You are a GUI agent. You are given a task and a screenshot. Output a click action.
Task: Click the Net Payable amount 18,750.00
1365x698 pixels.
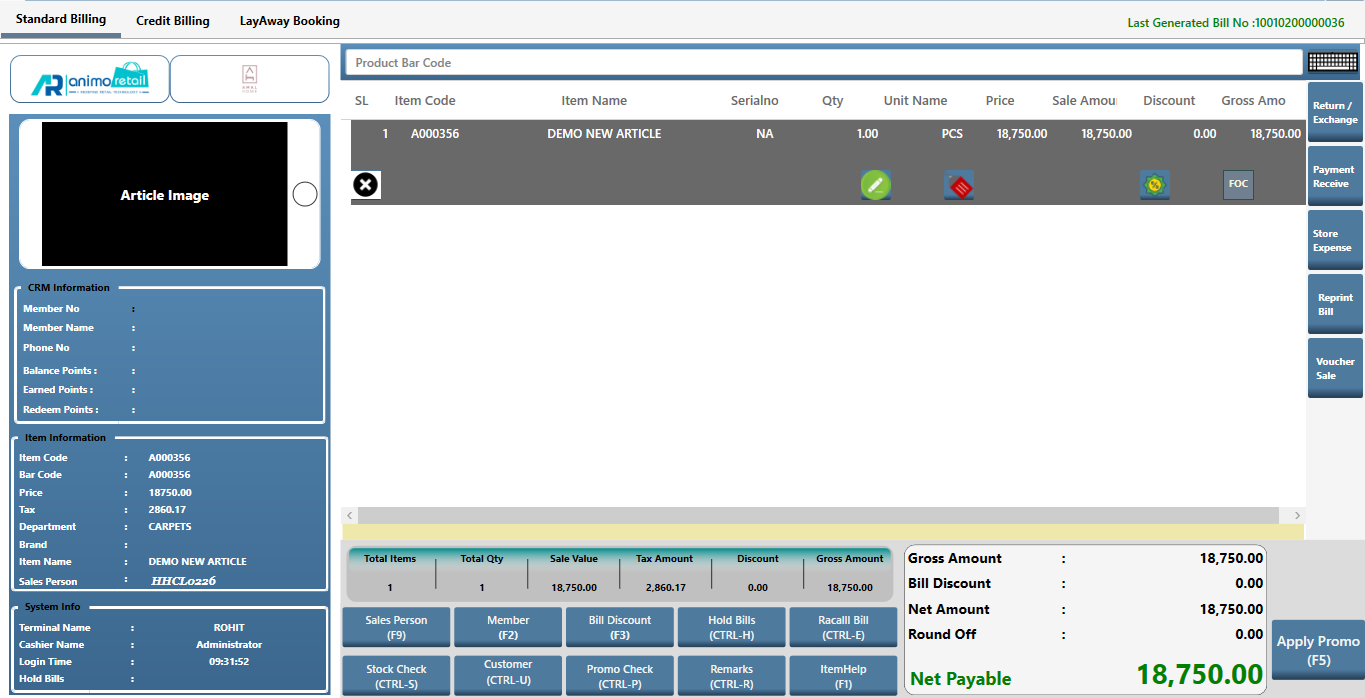(x=1199, y=675)
